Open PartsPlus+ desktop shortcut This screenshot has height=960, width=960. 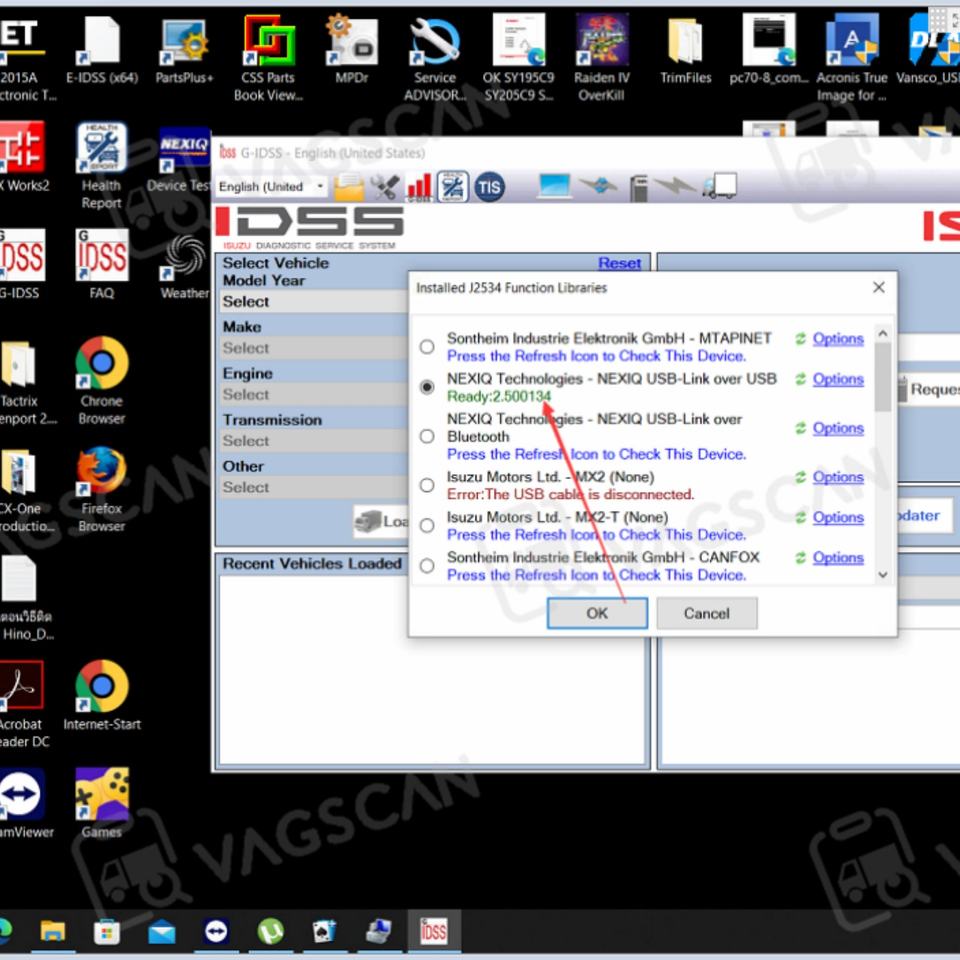click(x=184, y=51)
